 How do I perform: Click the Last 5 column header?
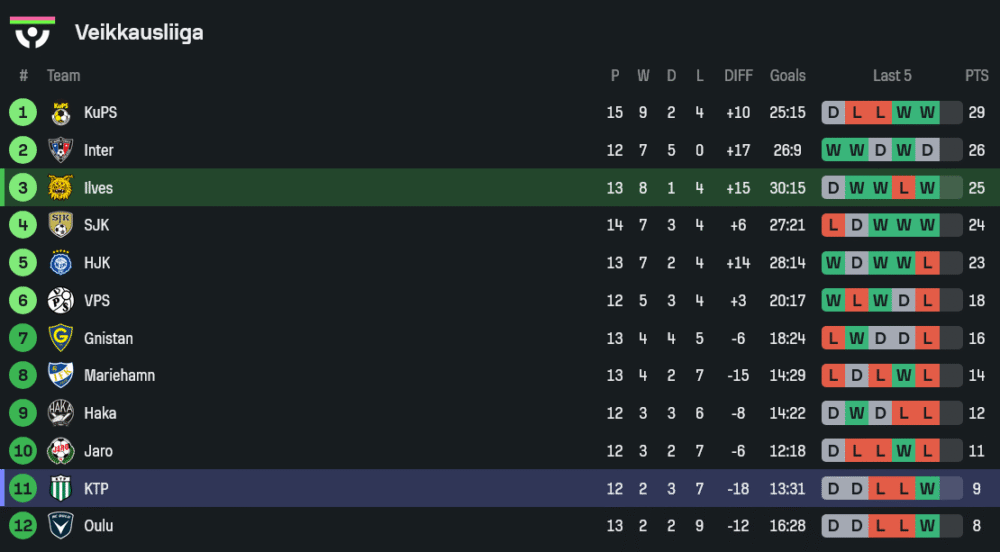pyautogui.click(x=892, y=76)
